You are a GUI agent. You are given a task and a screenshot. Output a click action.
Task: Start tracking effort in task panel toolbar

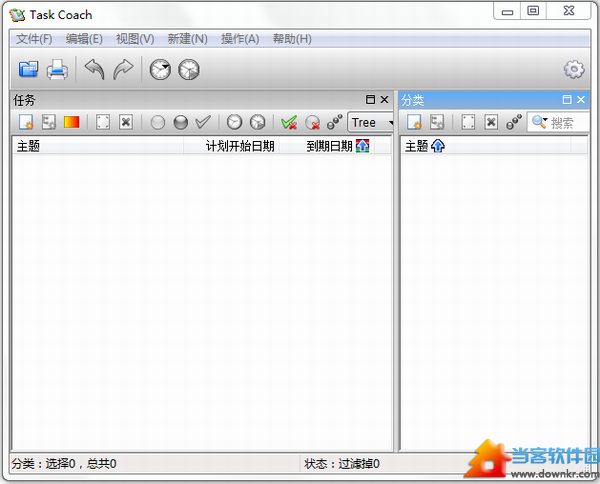click(234, 122)
